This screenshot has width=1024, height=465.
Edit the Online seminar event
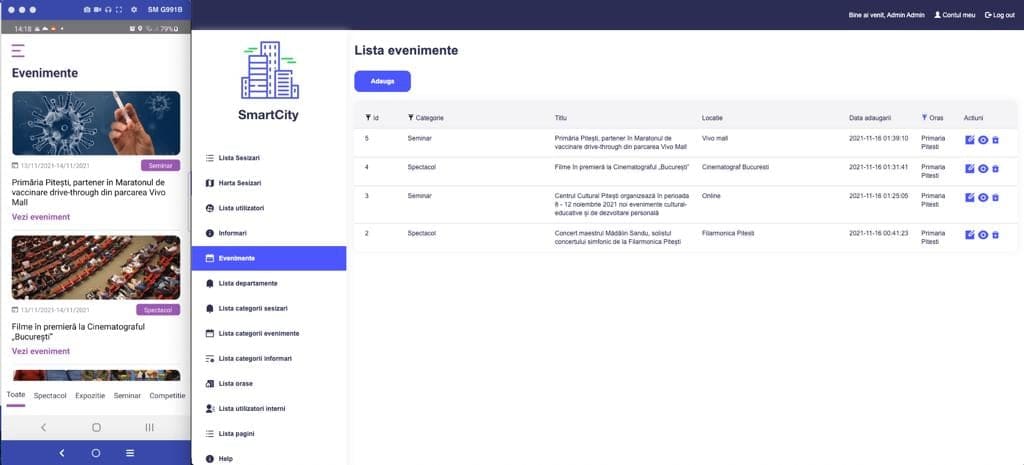[x=970, y=198]
